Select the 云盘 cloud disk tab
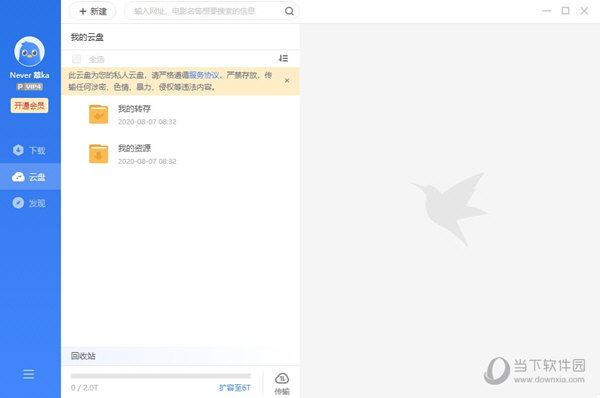 [x=30, y=176]
